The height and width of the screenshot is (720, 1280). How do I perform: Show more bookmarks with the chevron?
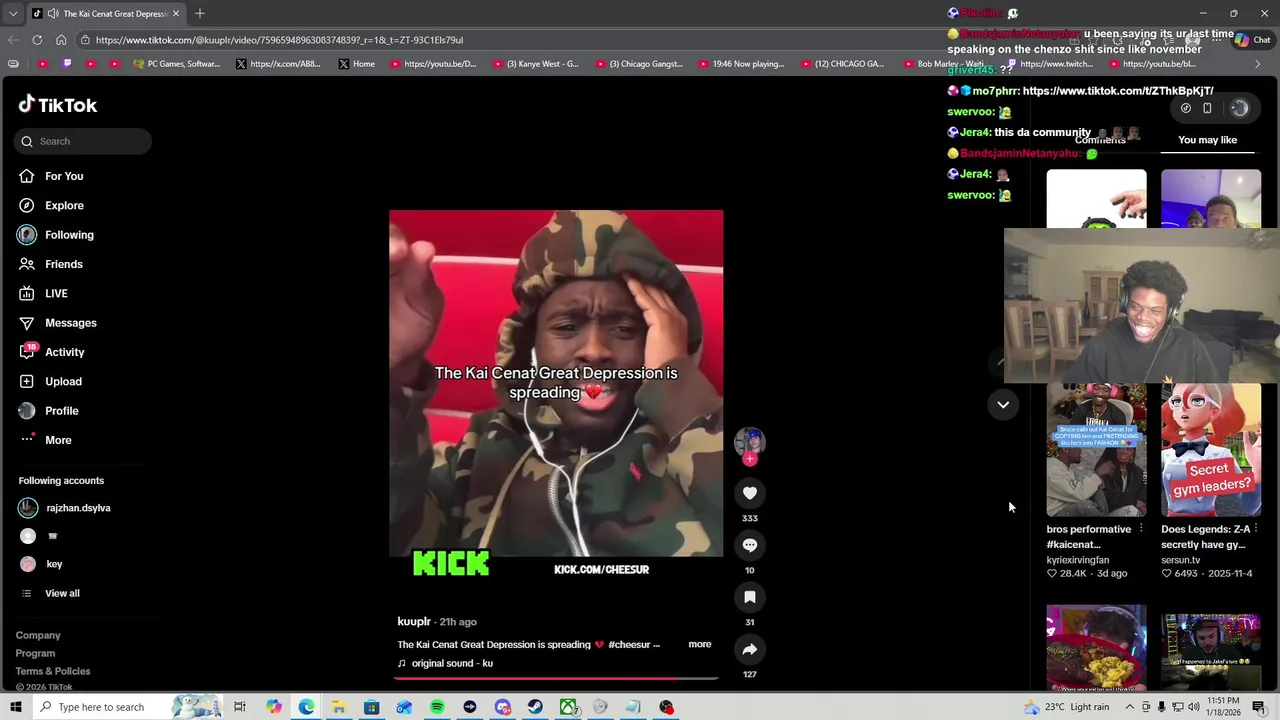click(1257, 64)
